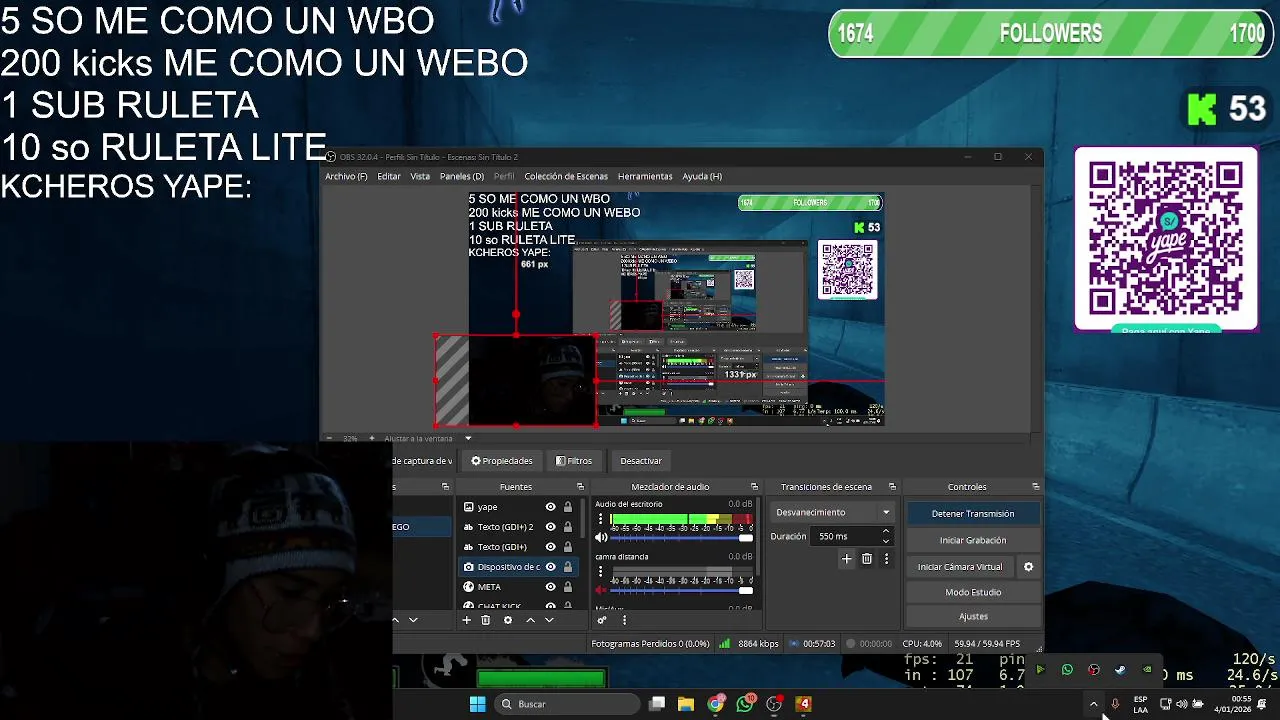Open Ajustes in Controles panel
This screenshot has height=720, width=1280.
973,617
